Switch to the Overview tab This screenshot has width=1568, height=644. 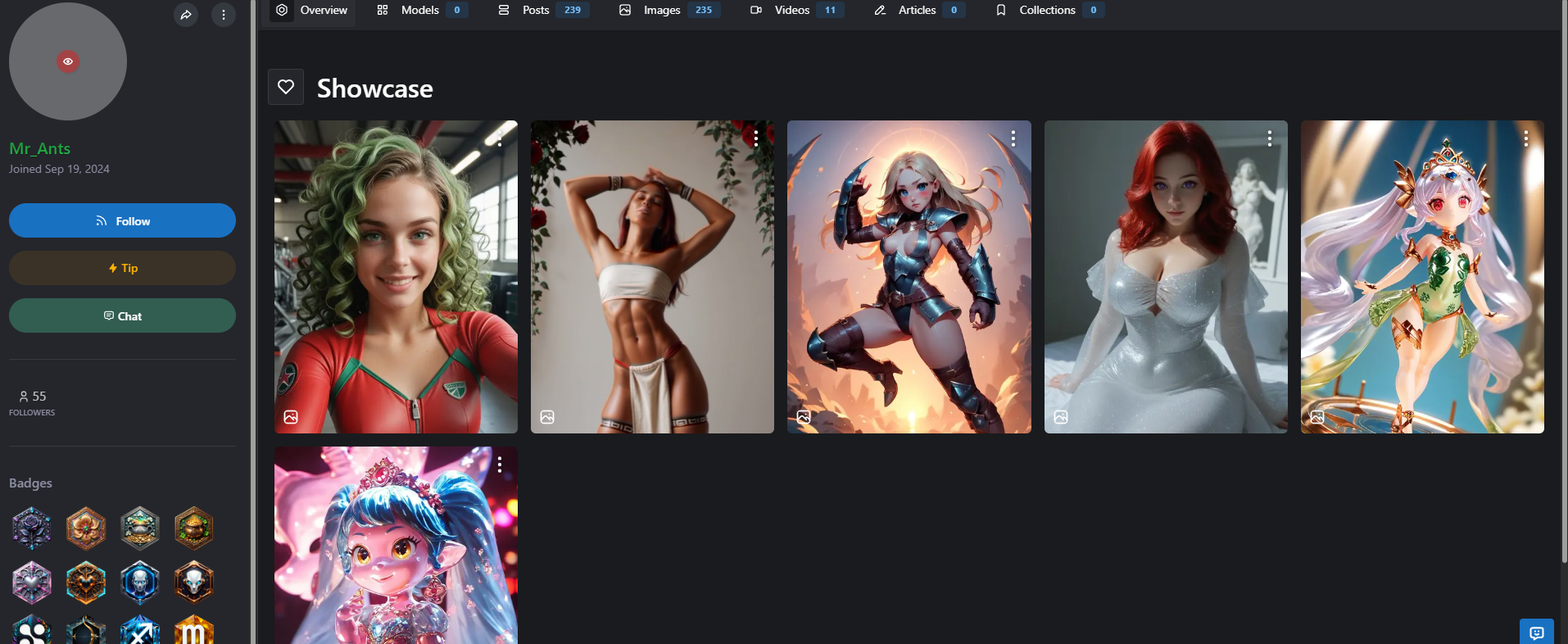(312, 10)
